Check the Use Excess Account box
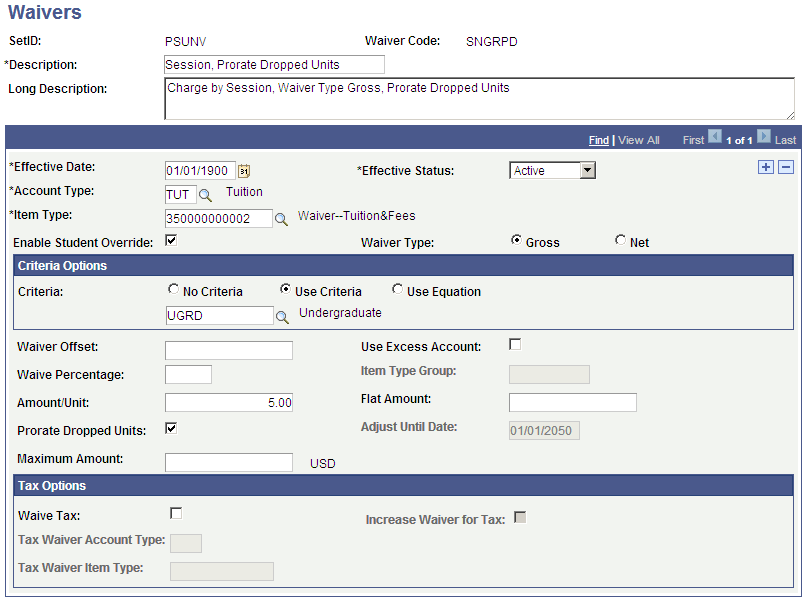This screenshot has width=807, height=600. pyautogui.click(x=514, y=344)
